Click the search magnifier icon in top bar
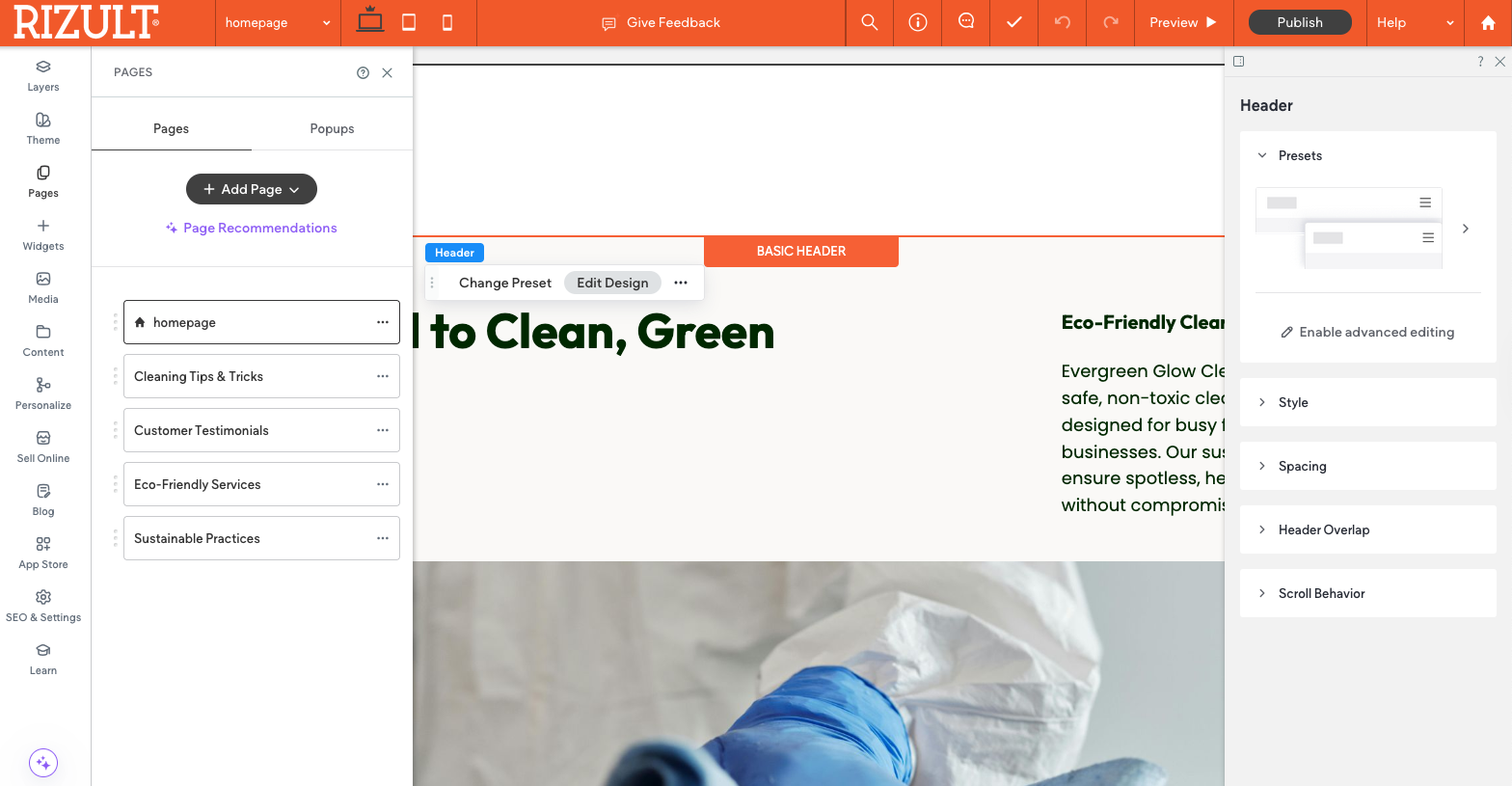Screen dimensions: 1512x786 pyautogui.click(x=869, y=22)
